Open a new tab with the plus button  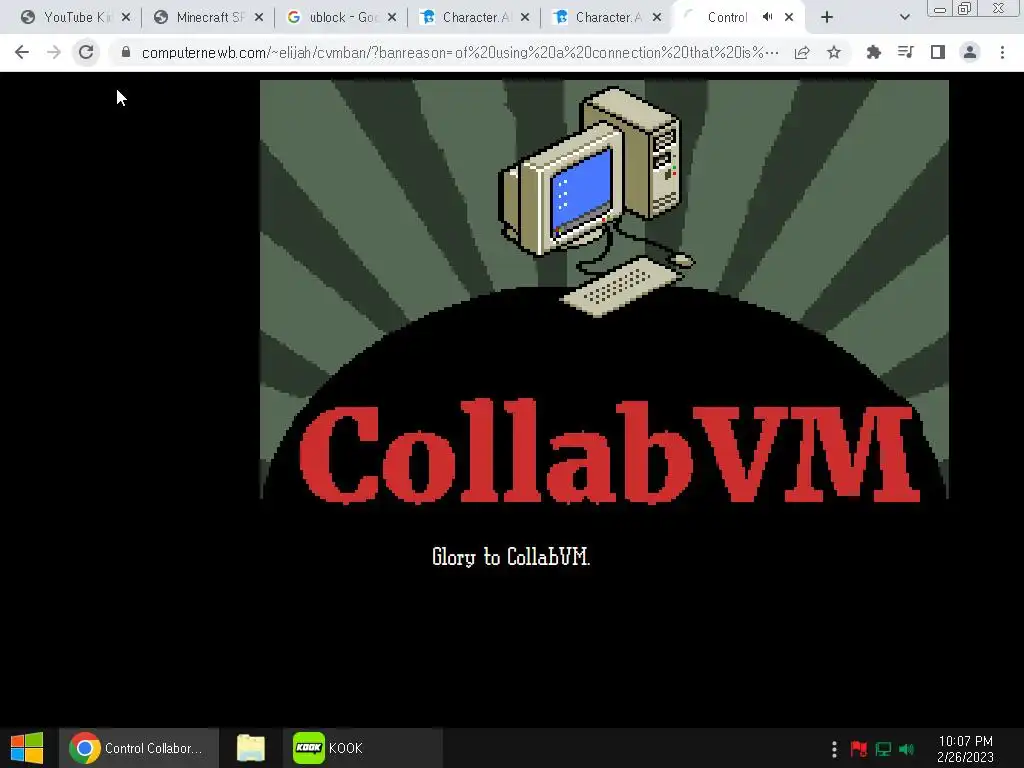pos(827,17)
